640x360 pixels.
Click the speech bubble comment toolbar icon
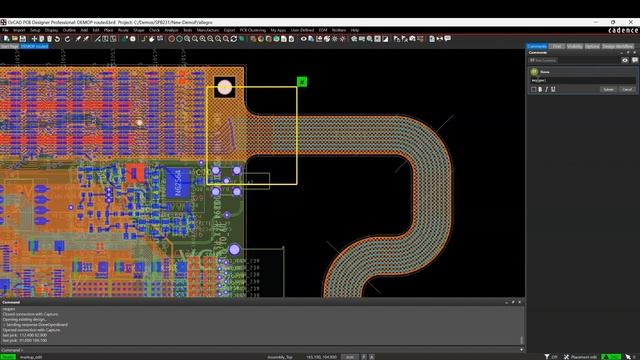[x=448, y=39]
